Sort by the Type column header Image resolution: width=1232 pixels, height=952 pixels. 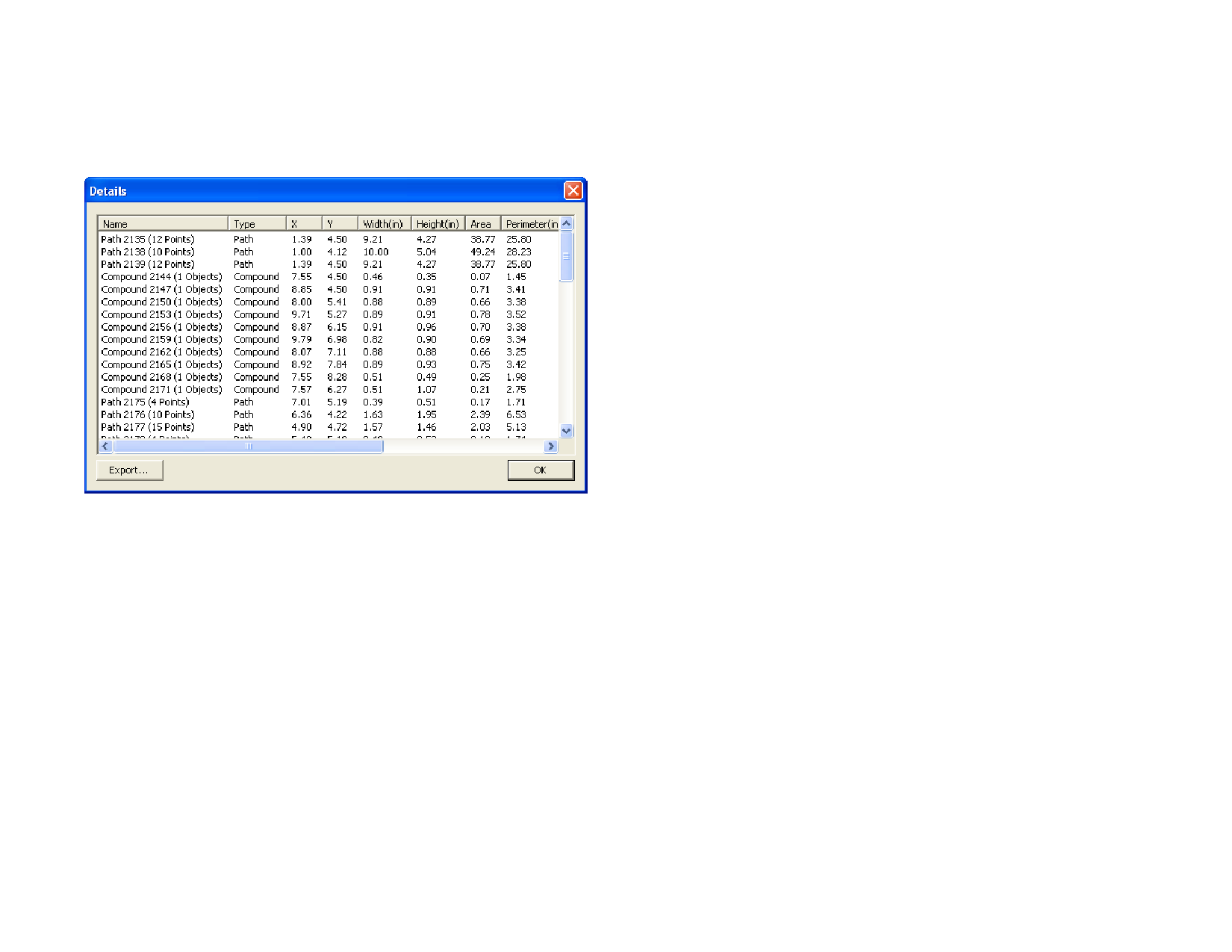tap(257, 224)
